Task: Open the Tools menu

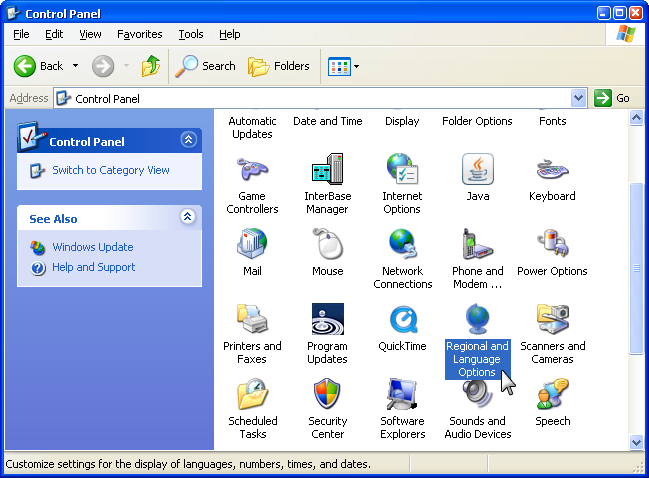Action: [x=191, y=34]
